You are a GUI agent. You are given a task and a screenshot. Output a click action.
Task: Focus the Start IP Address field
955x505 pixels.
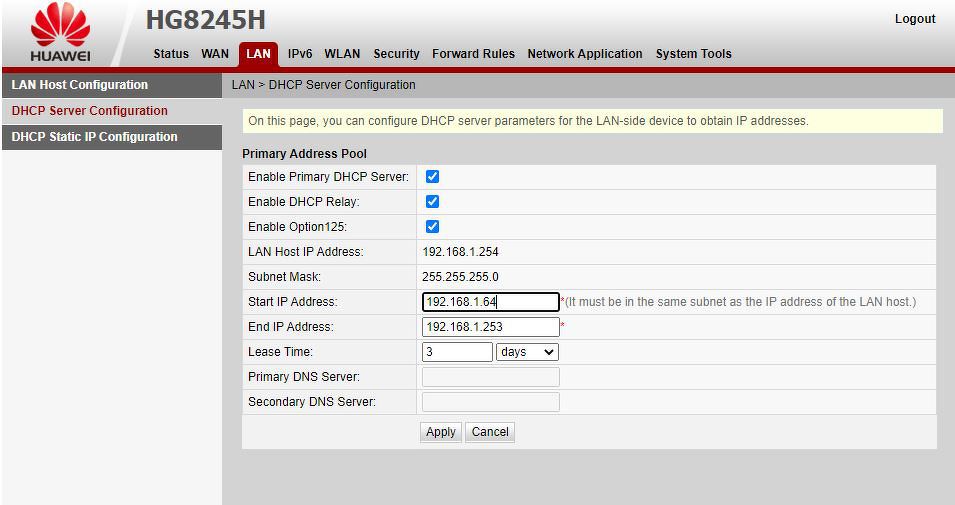490,302
